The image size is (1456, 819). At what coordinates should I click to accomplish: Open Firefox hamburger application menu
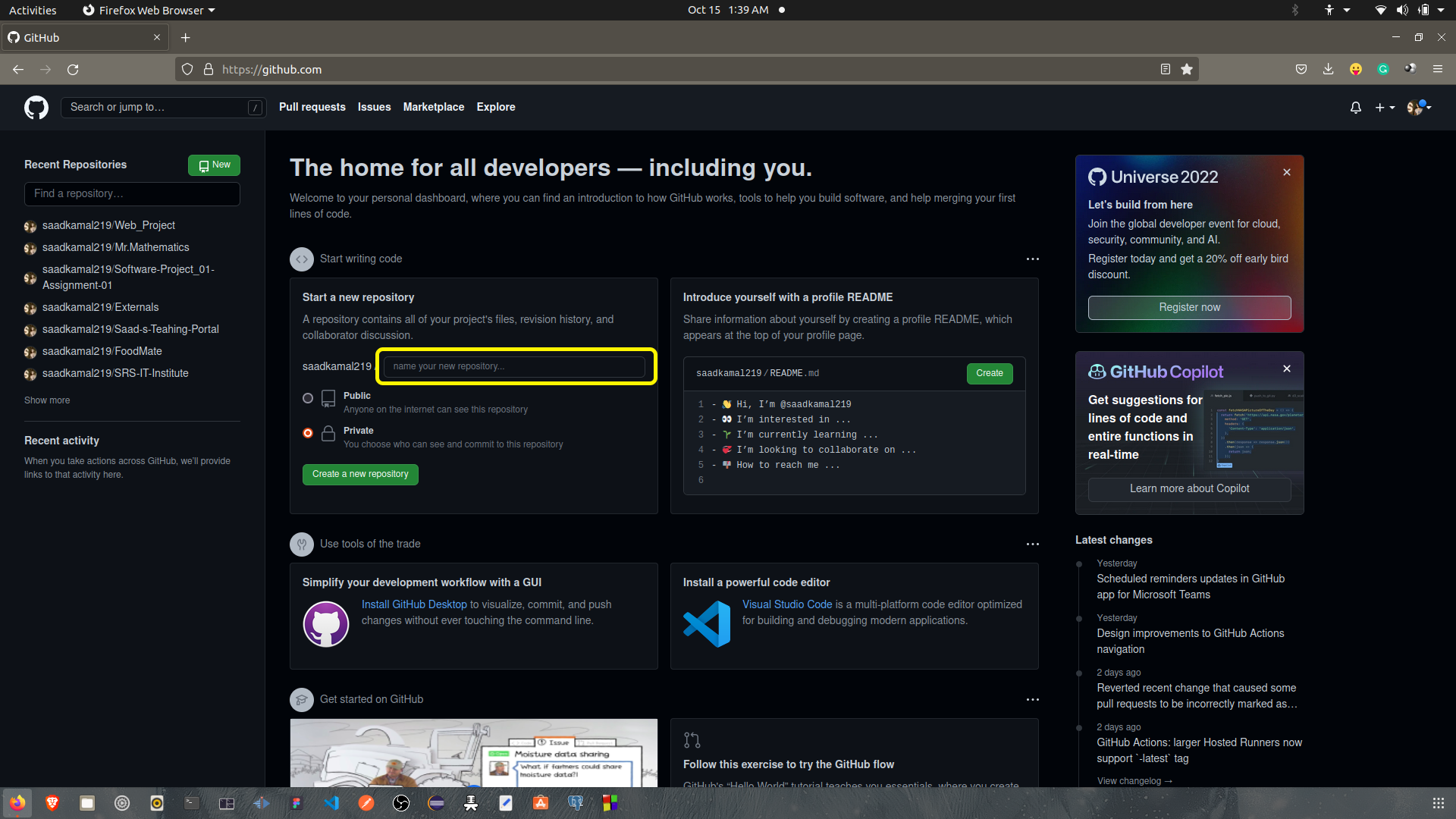coord(1437,69)
